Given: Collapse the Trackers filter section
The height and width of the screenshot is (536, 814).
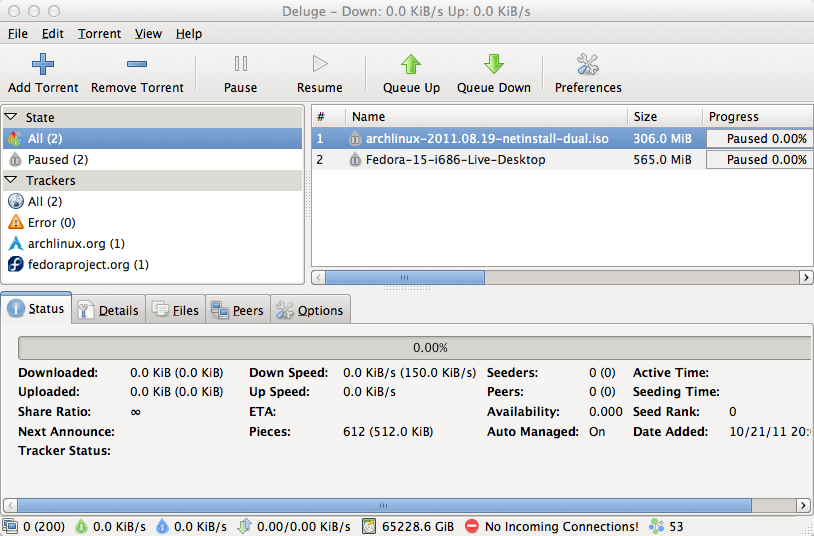Looking at the screenshot, I should pos(11,180).
